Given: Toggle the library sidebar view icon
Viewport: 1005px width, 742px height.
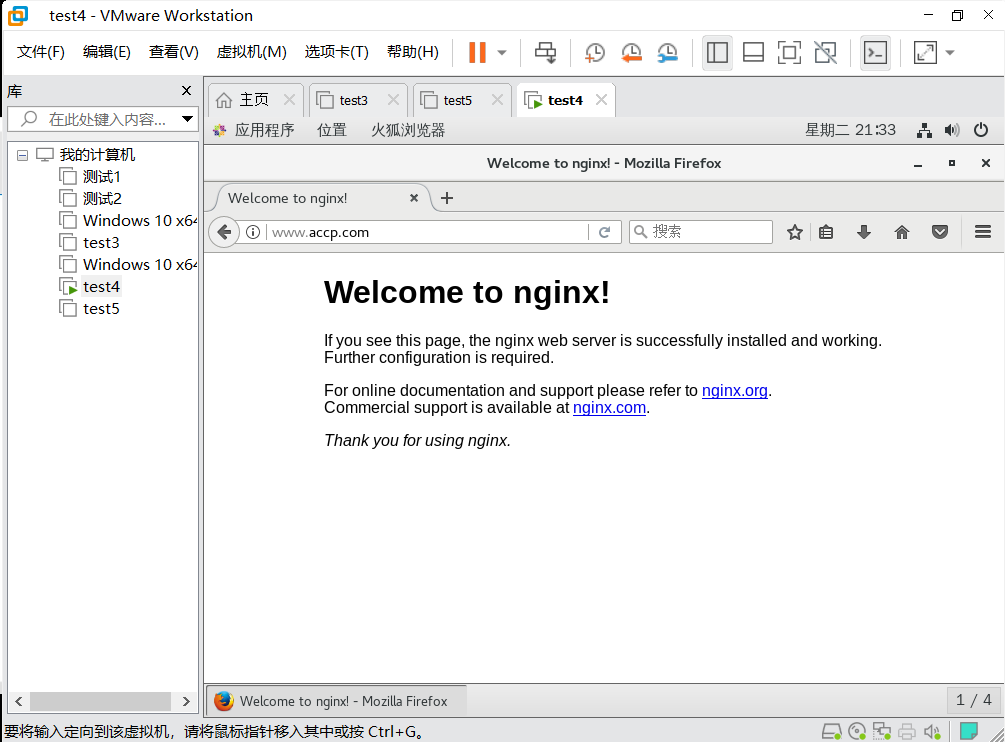Looking at the screenshot, I should click(717, 53).
